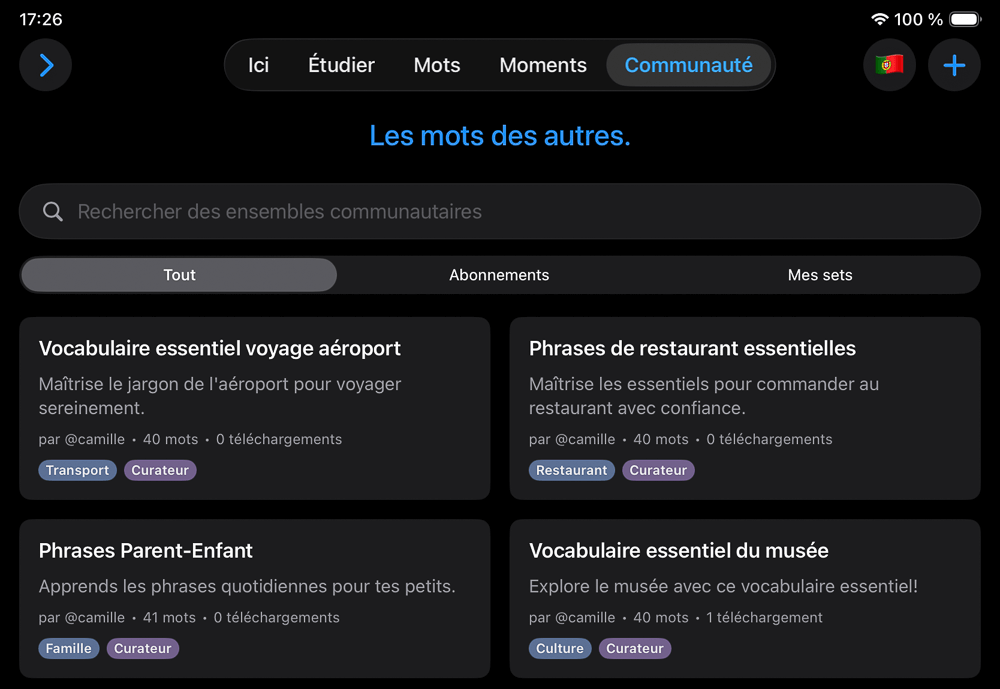Tap the Culture tag badge
The image size is (1000, 689).
560,648
